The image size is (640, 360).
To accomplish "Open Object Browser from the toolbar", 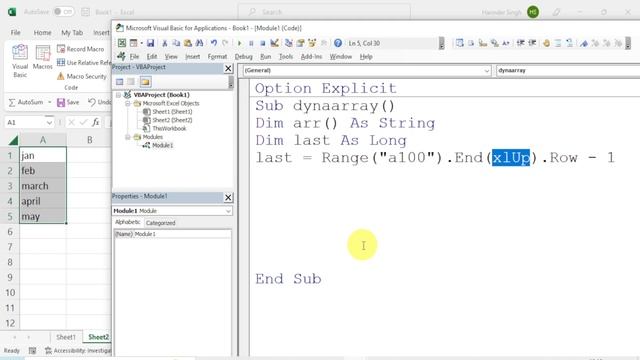I will [312, 43].
